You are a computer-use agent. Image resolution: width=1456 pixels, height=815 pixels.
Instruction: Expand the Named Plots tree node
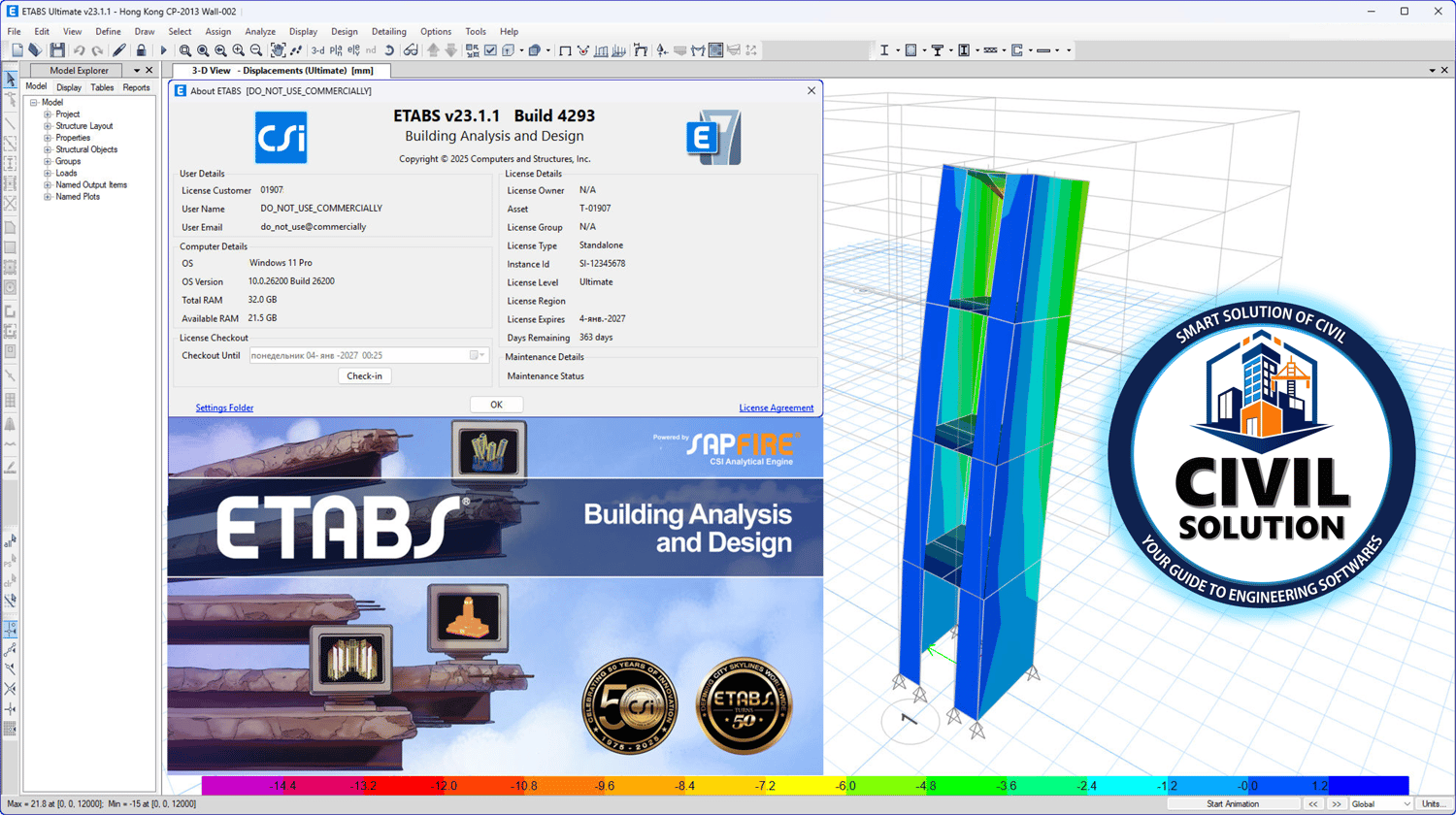48,197
